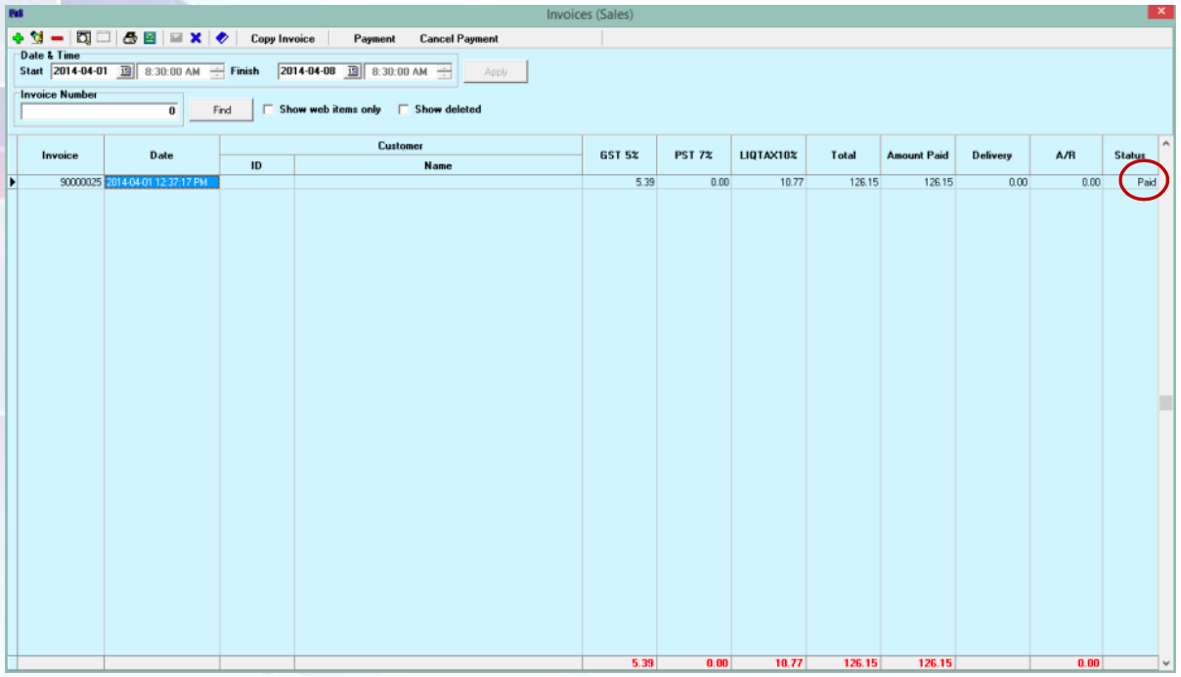This screenshot has height=677, width=1181.
Task: Click the LIQTAX value 10.77 in invoice row
Action: [768, 182]
